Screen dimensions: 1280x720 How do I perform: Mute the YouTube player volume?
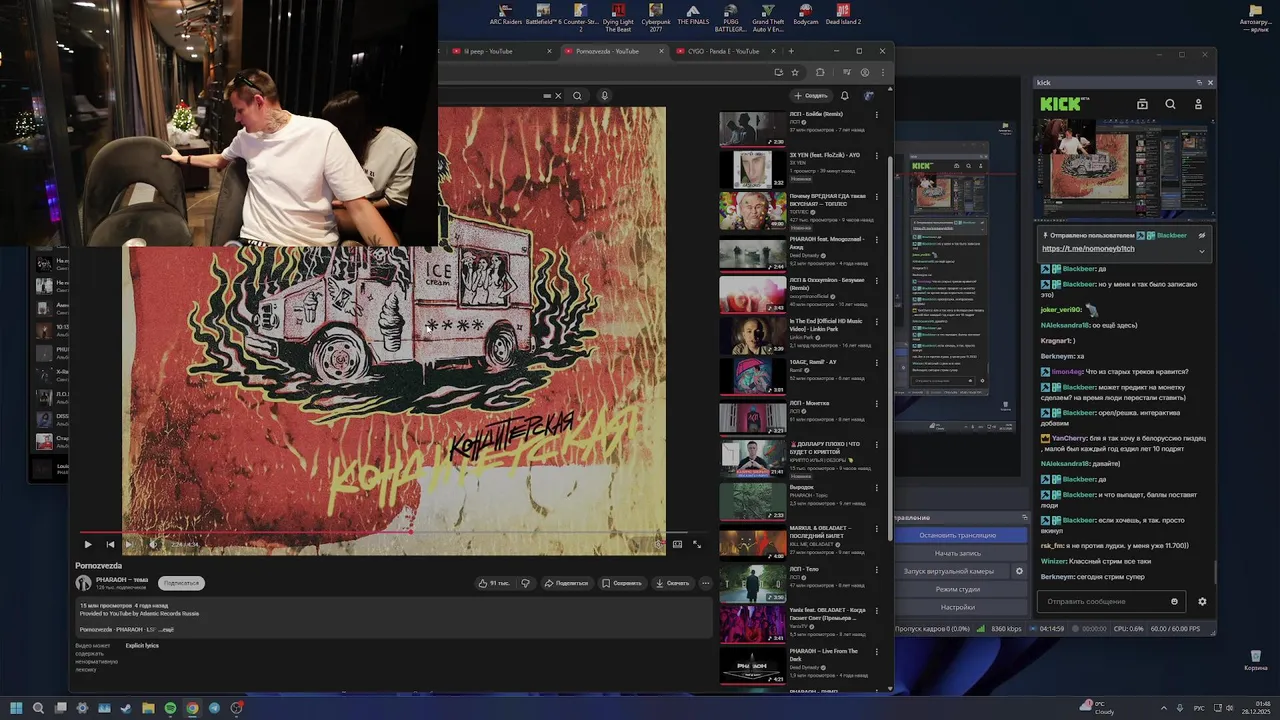(x=153, y=544)
